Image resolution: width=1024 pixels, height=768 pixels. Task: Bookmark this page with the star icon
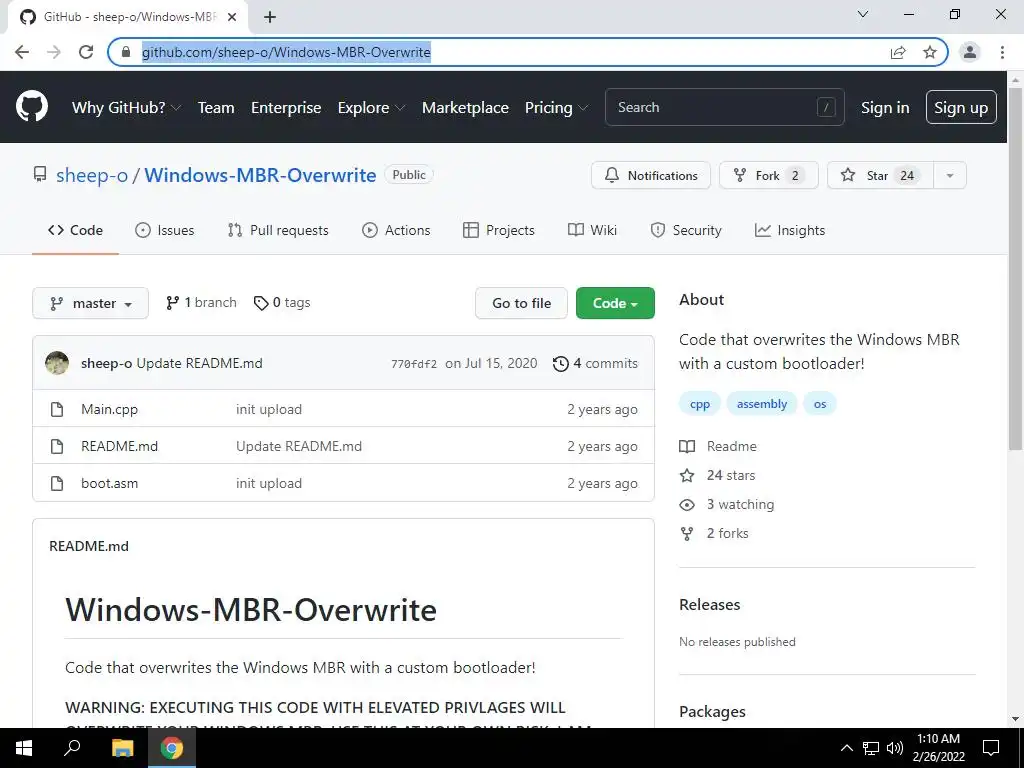pos(930,52)
